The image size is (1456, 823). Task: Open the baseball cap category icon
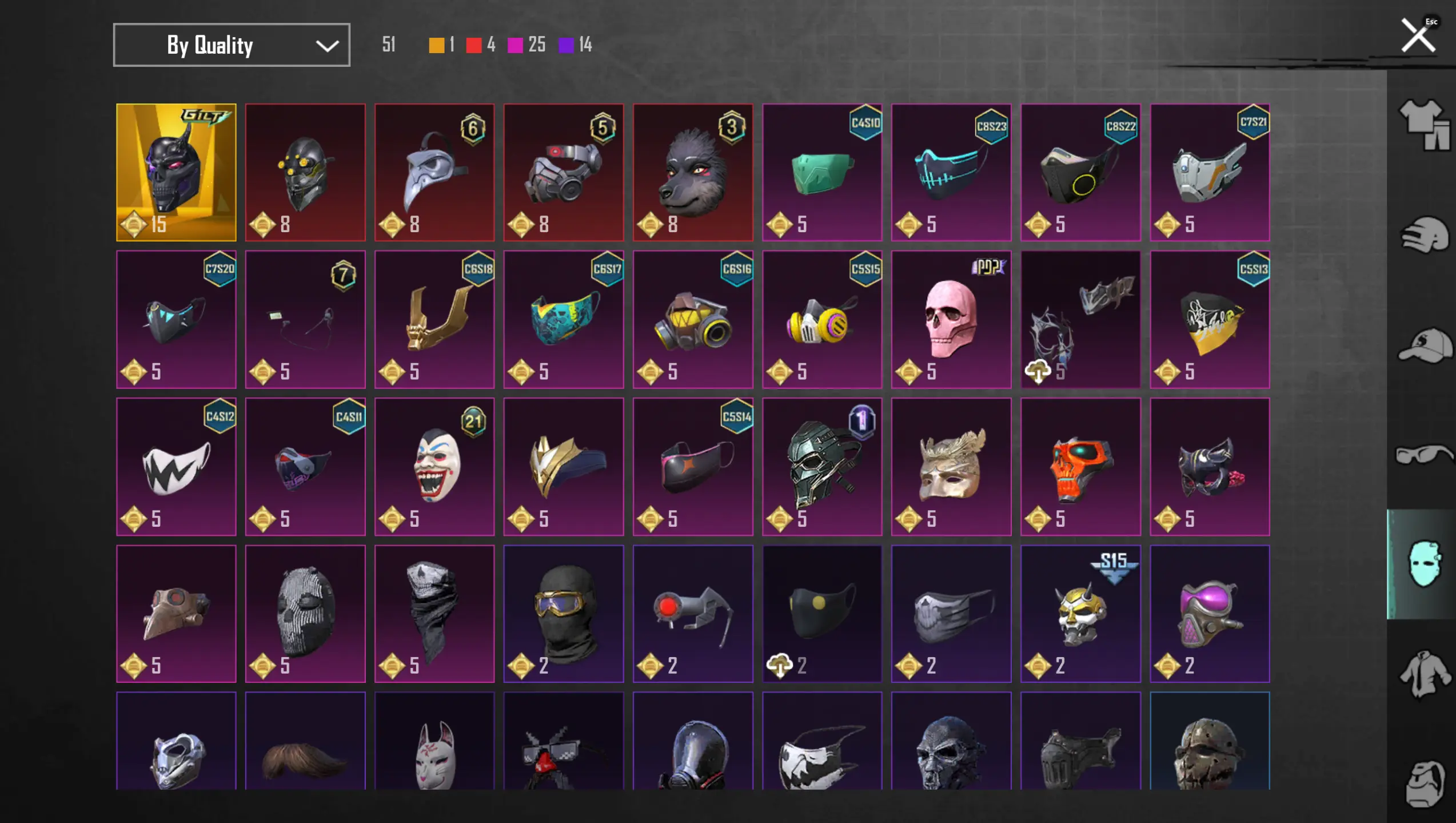[1423, 345]
